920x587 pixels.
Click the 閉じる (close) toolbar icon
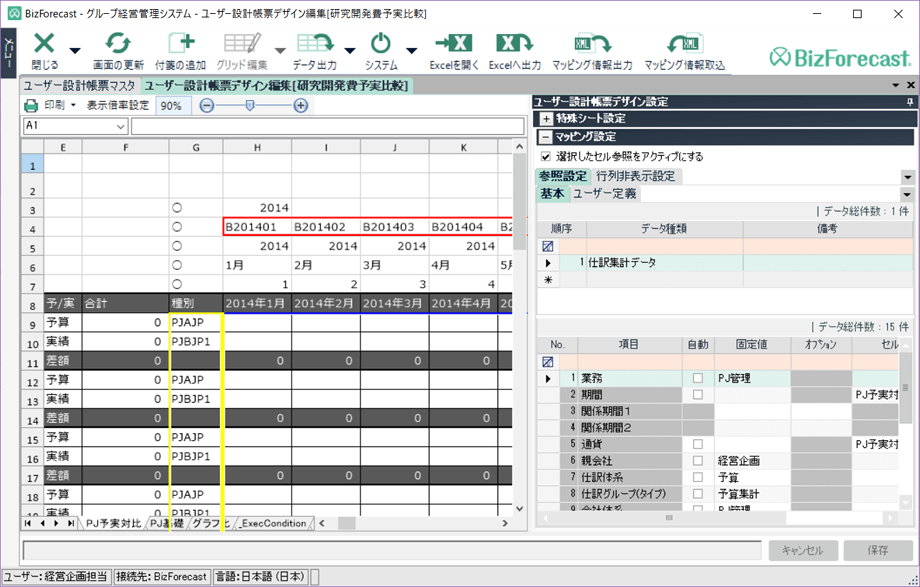pyautogui.click(x=45, y=44)
